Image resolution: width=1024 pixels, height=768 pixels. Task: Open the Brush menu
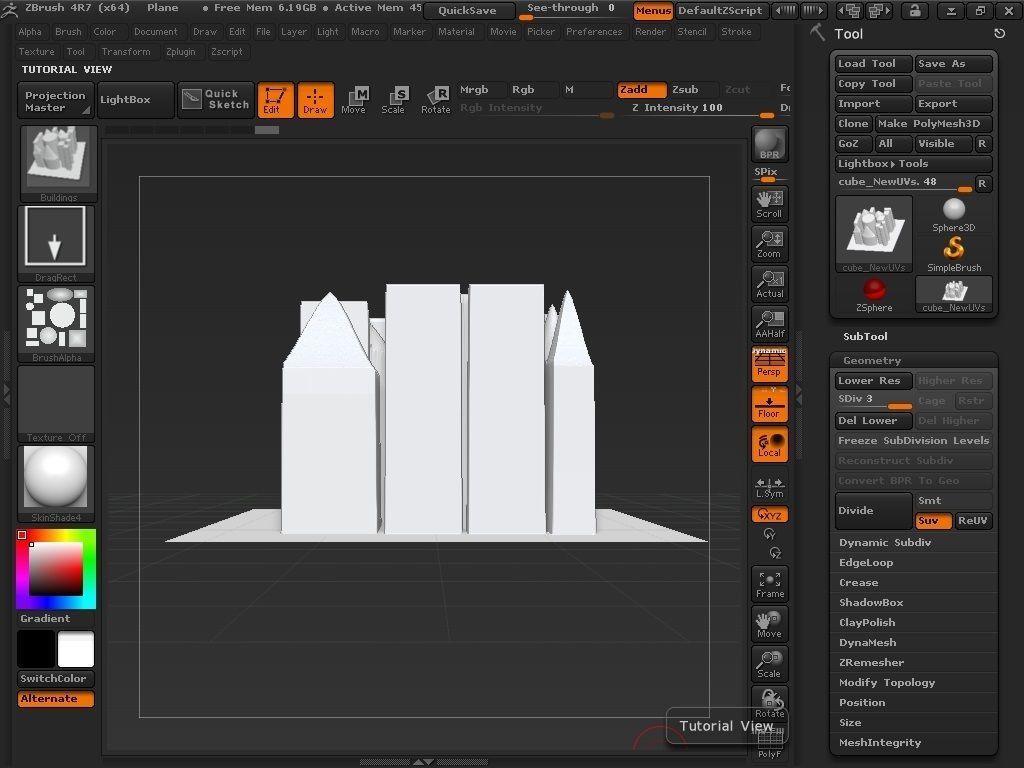(x=68, y=31)
